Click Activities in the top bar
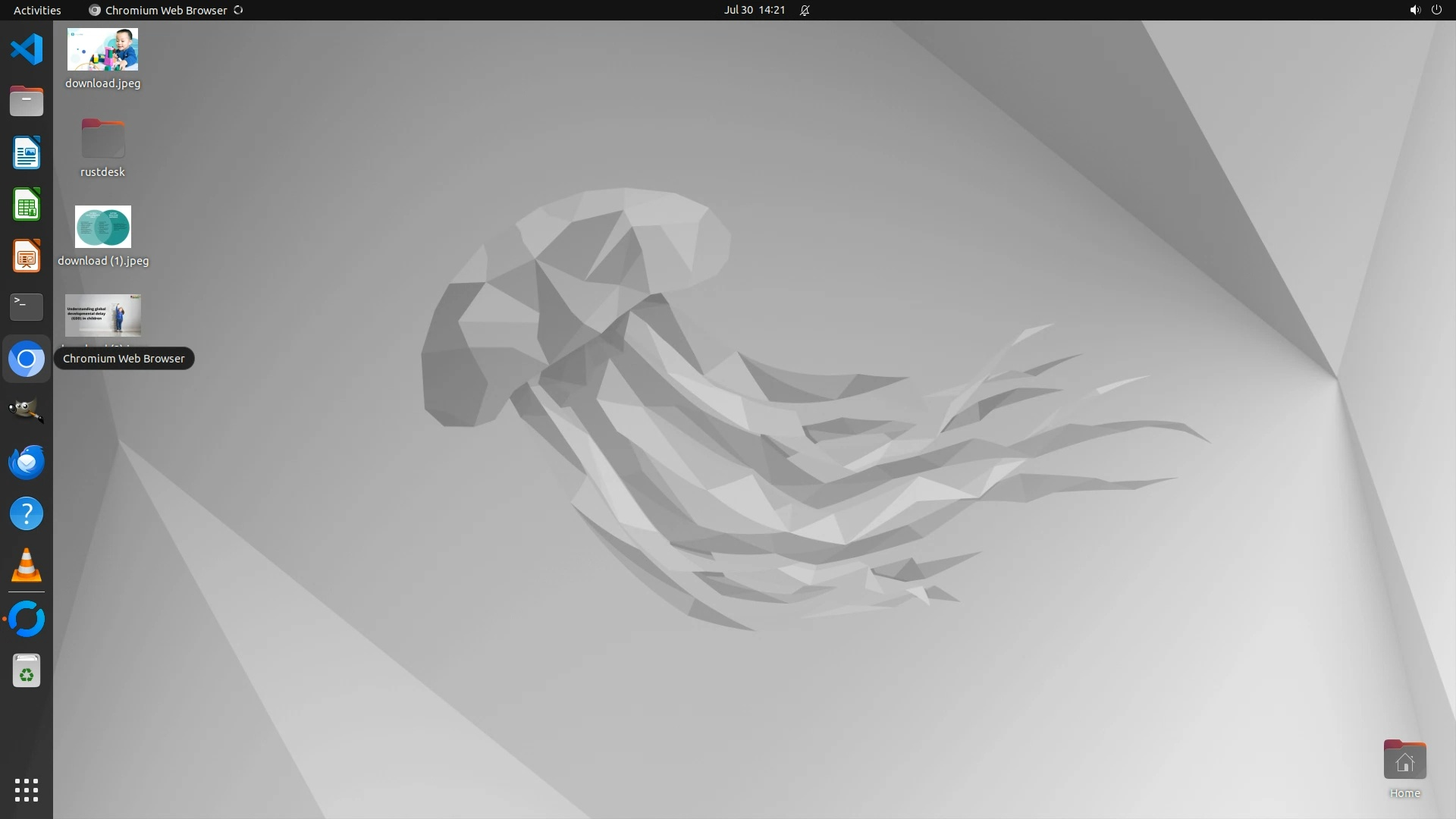The width and height of the screenshot is (1456, 819). [37, 10]
